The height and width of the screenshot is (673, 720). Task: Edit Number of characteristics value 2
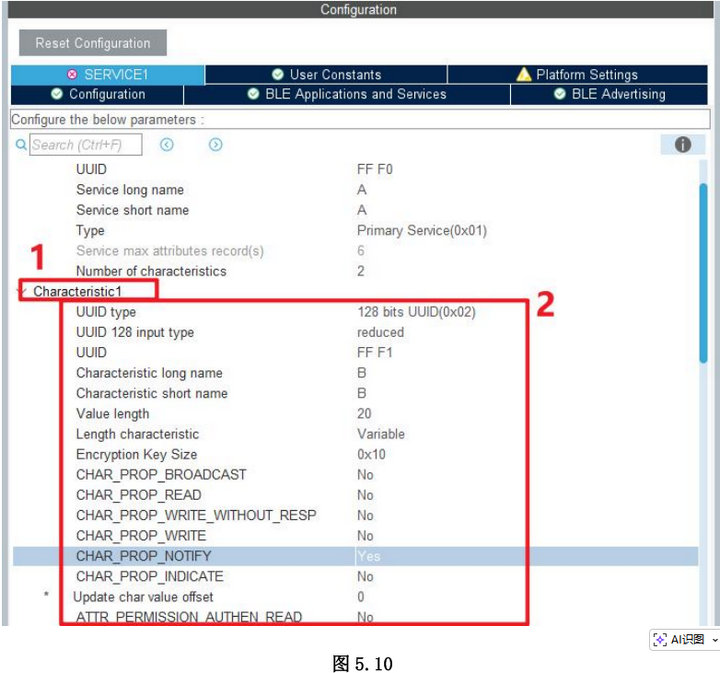point(361,271)
